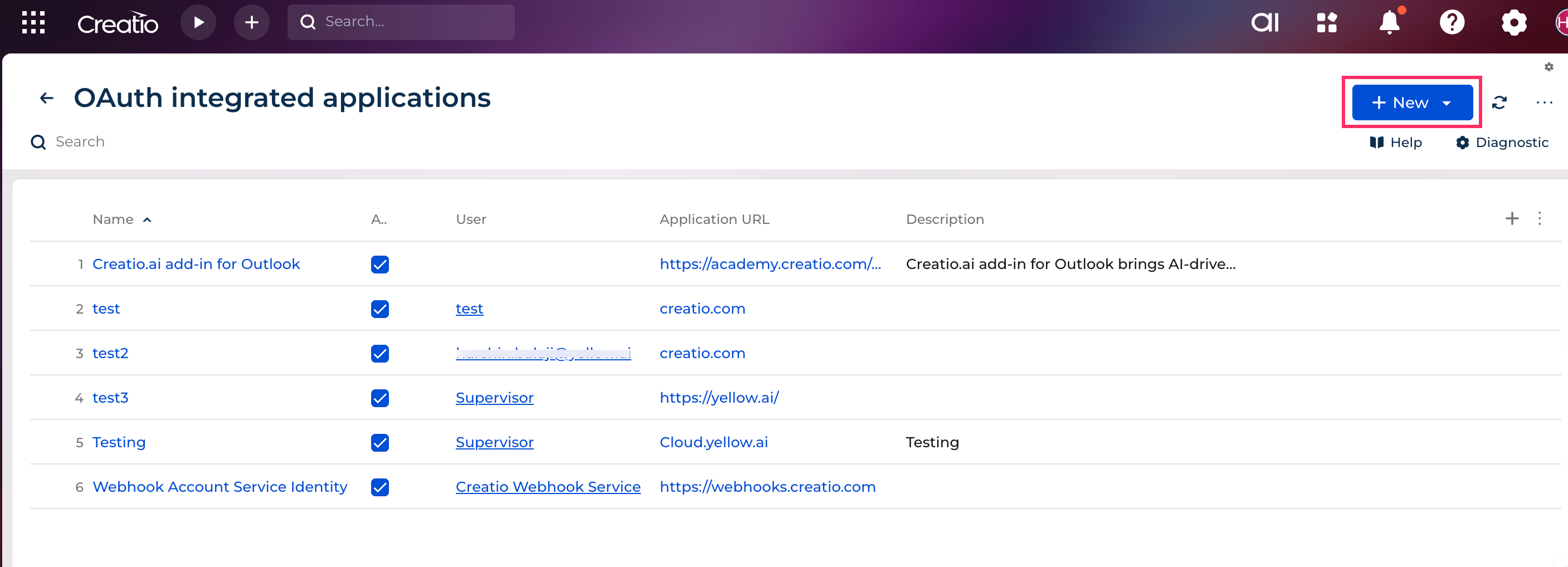The width and height of the screenshot is (1568, 567).
Task: Open the list column options menu
Action: point(1540,218)
